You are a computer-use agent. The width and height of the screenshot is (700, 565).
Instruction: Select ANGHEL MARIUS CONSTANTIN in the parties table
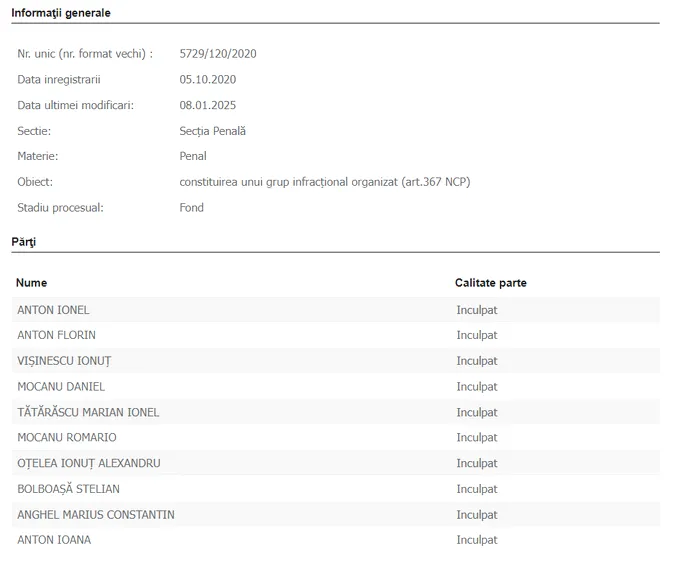tap(95, 515)
